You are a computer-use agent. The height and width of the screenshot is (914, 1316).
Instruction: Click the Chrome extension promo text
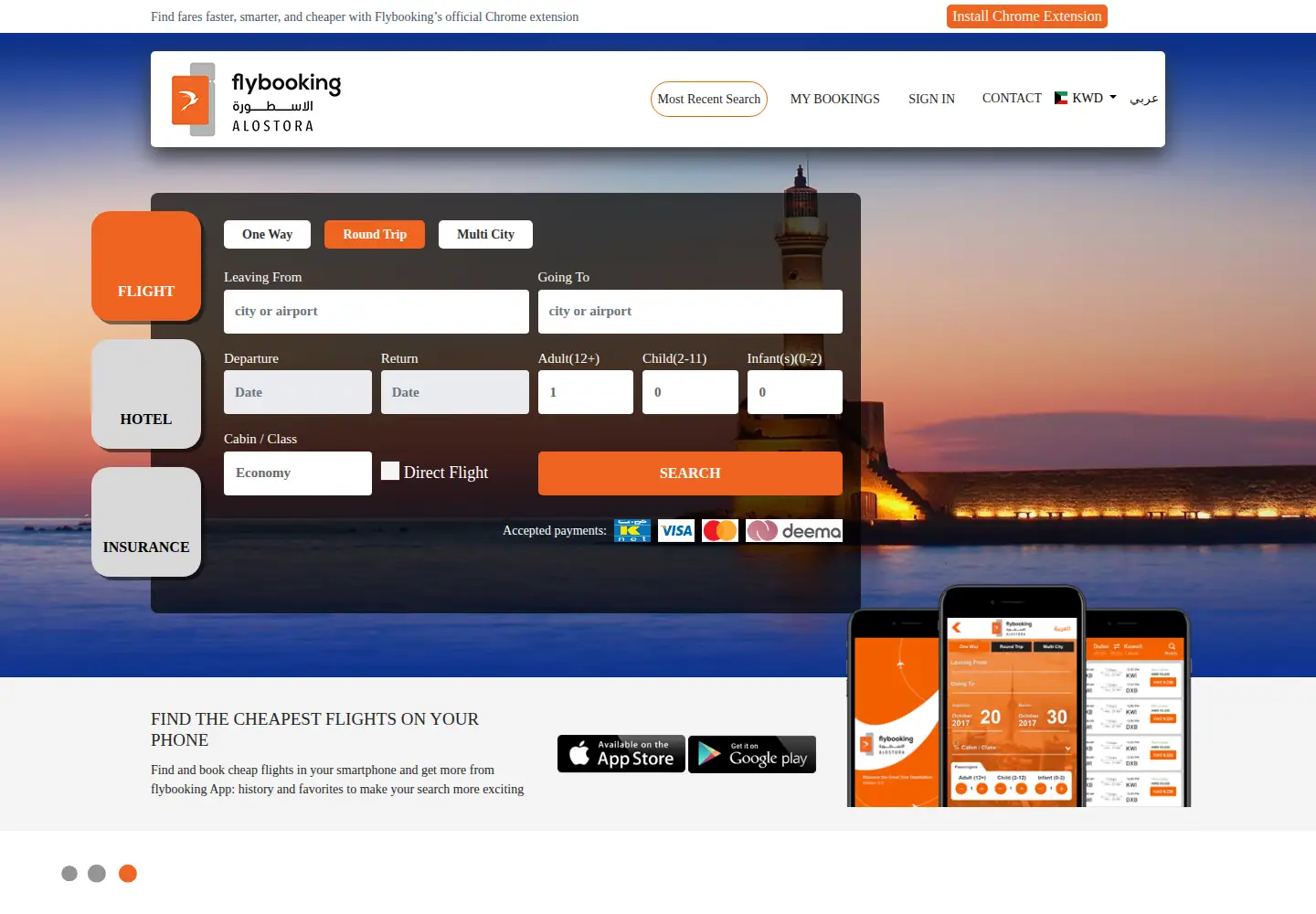[365, 16]
